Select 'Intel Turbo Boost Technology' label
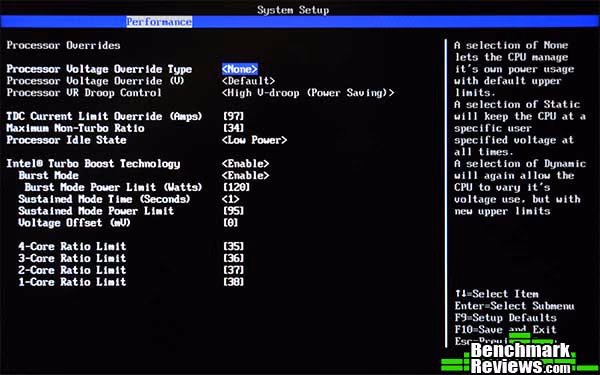 [93, 164]
